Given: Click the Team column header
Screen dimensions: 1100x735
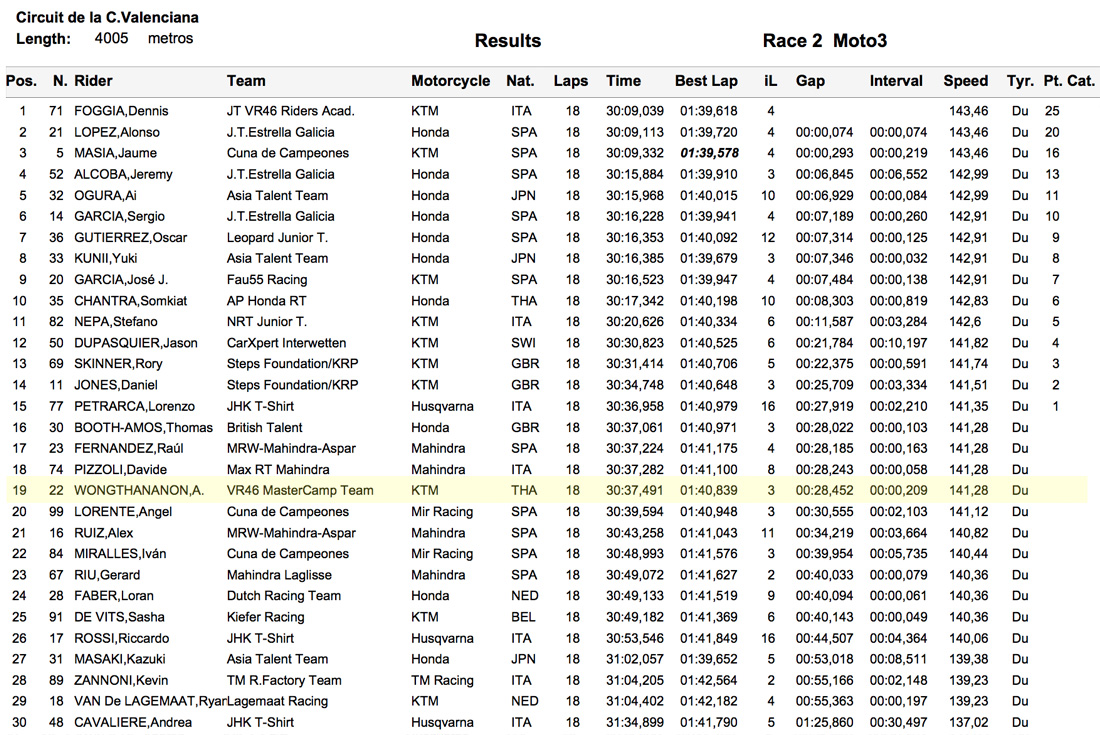Looking at the screenshot, I should (246, 81).
